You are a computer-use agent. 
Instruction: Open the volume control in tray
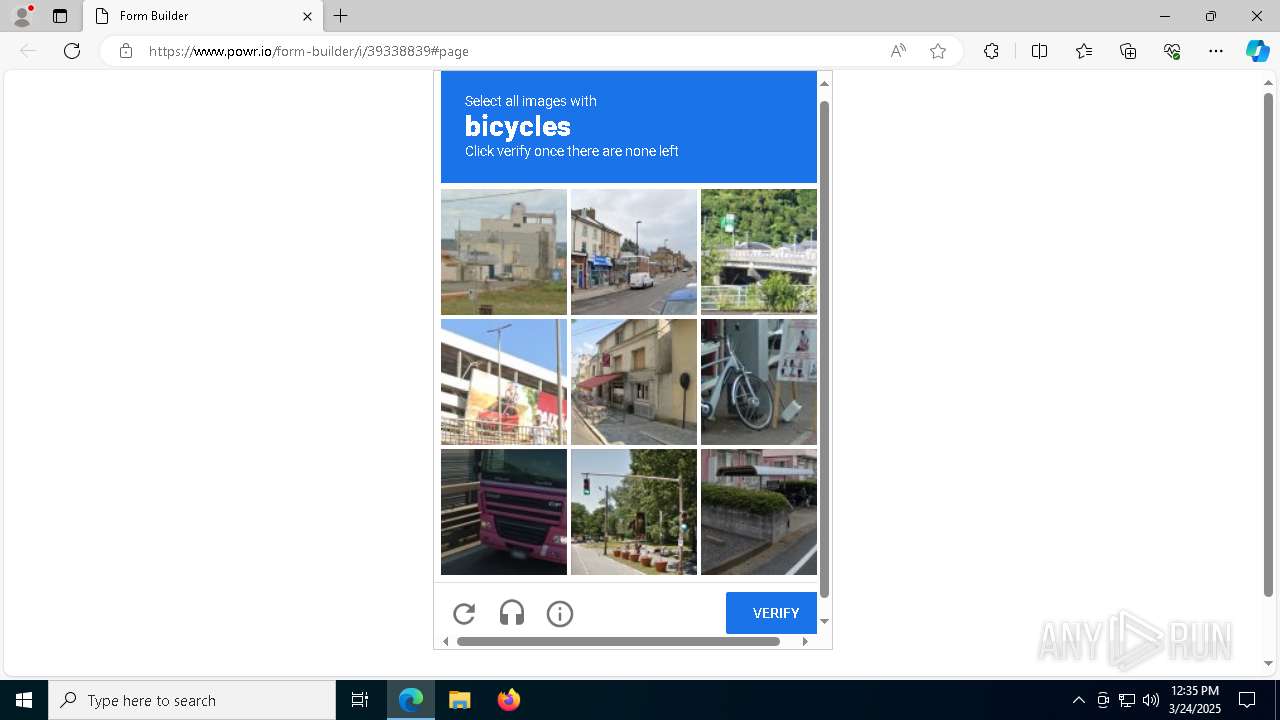click(x=1150, y=700)
